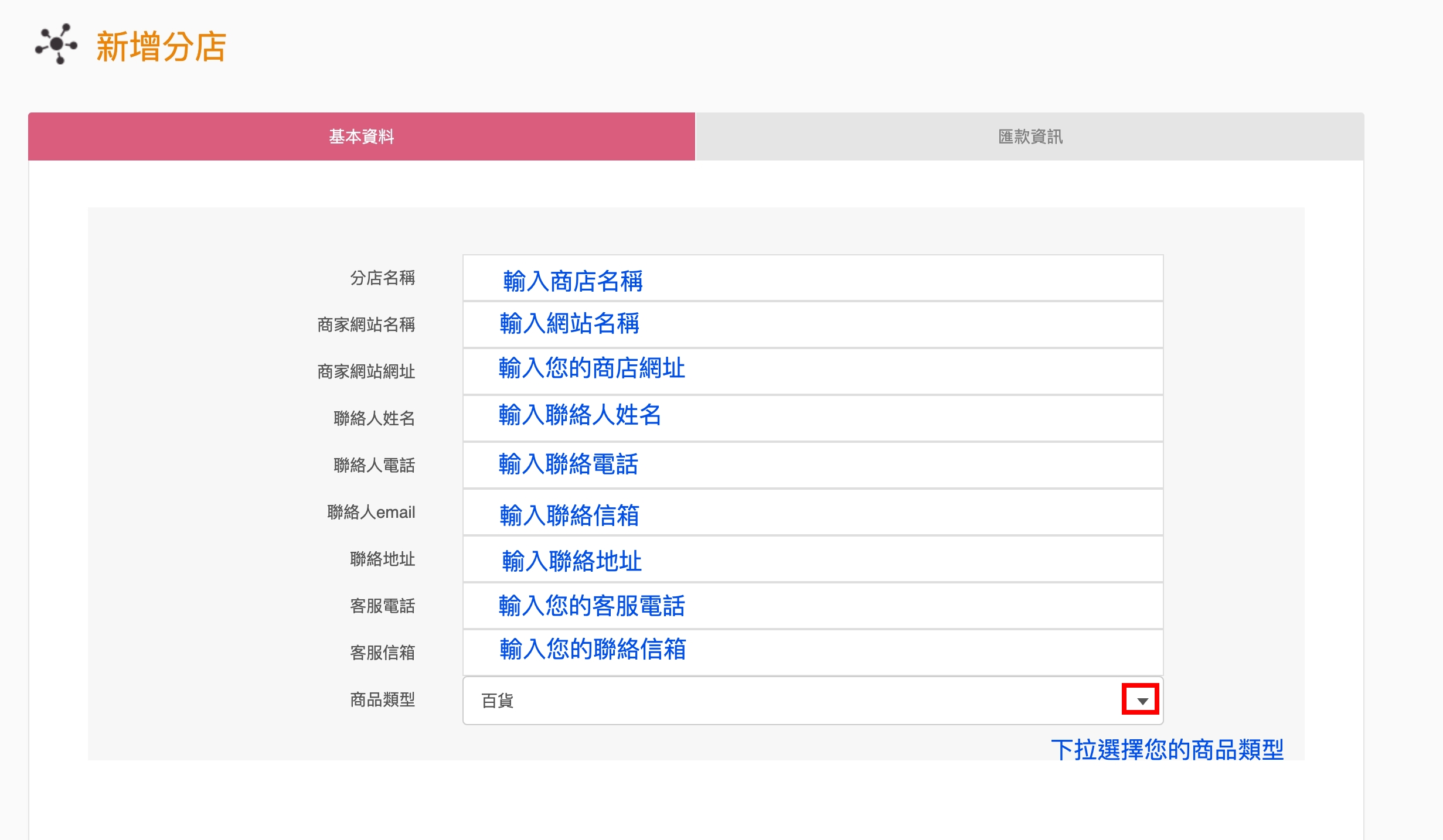Screen dimensions: 1443x840
Task: Click into the 聯絡人電話 field
Action: (813, 465)
